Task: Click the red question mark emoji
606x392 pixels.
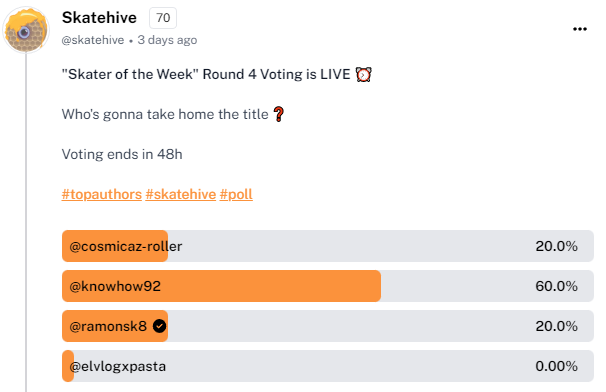Action: 278,114
